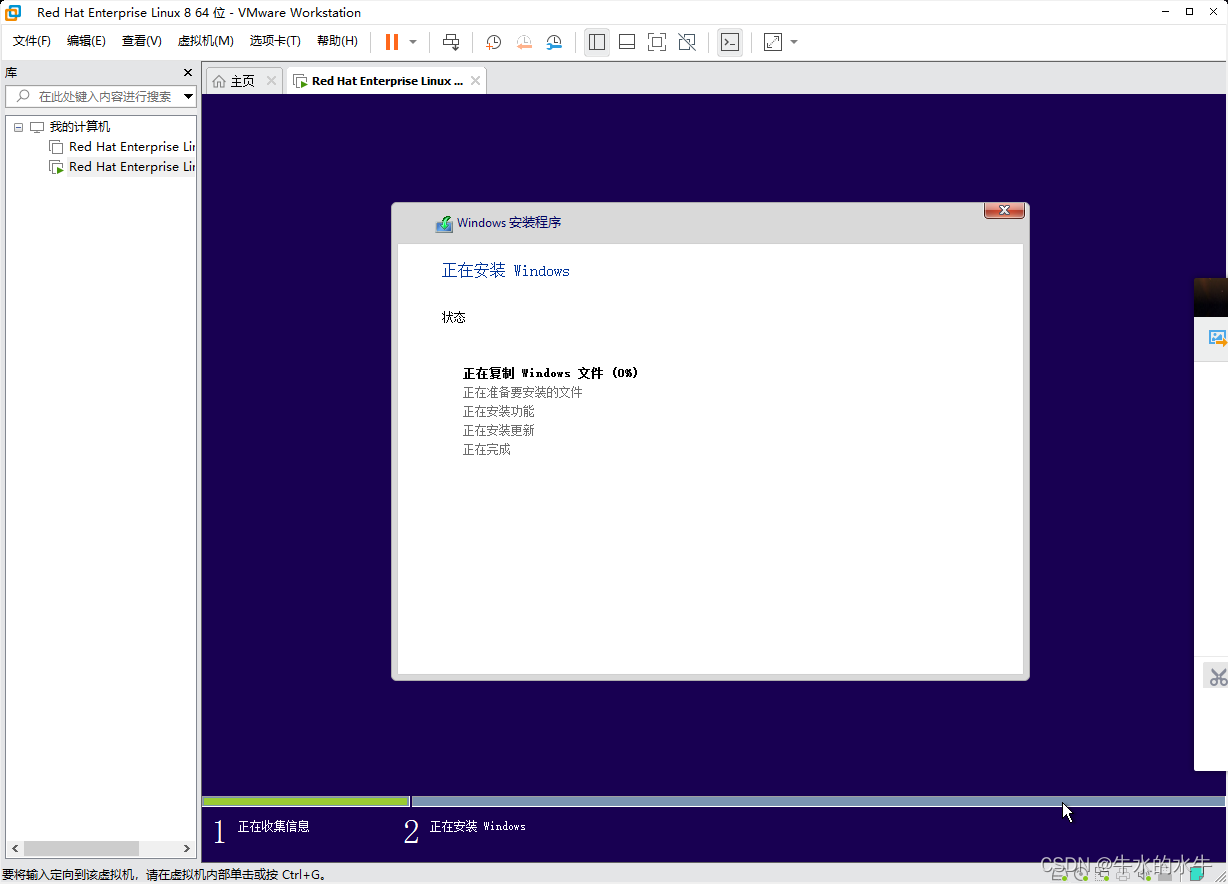This screenshot has width=1228, height=884.
Task: Open the power options dropdown beside pause
Action: pyautogui.click(x=413, y=42)
